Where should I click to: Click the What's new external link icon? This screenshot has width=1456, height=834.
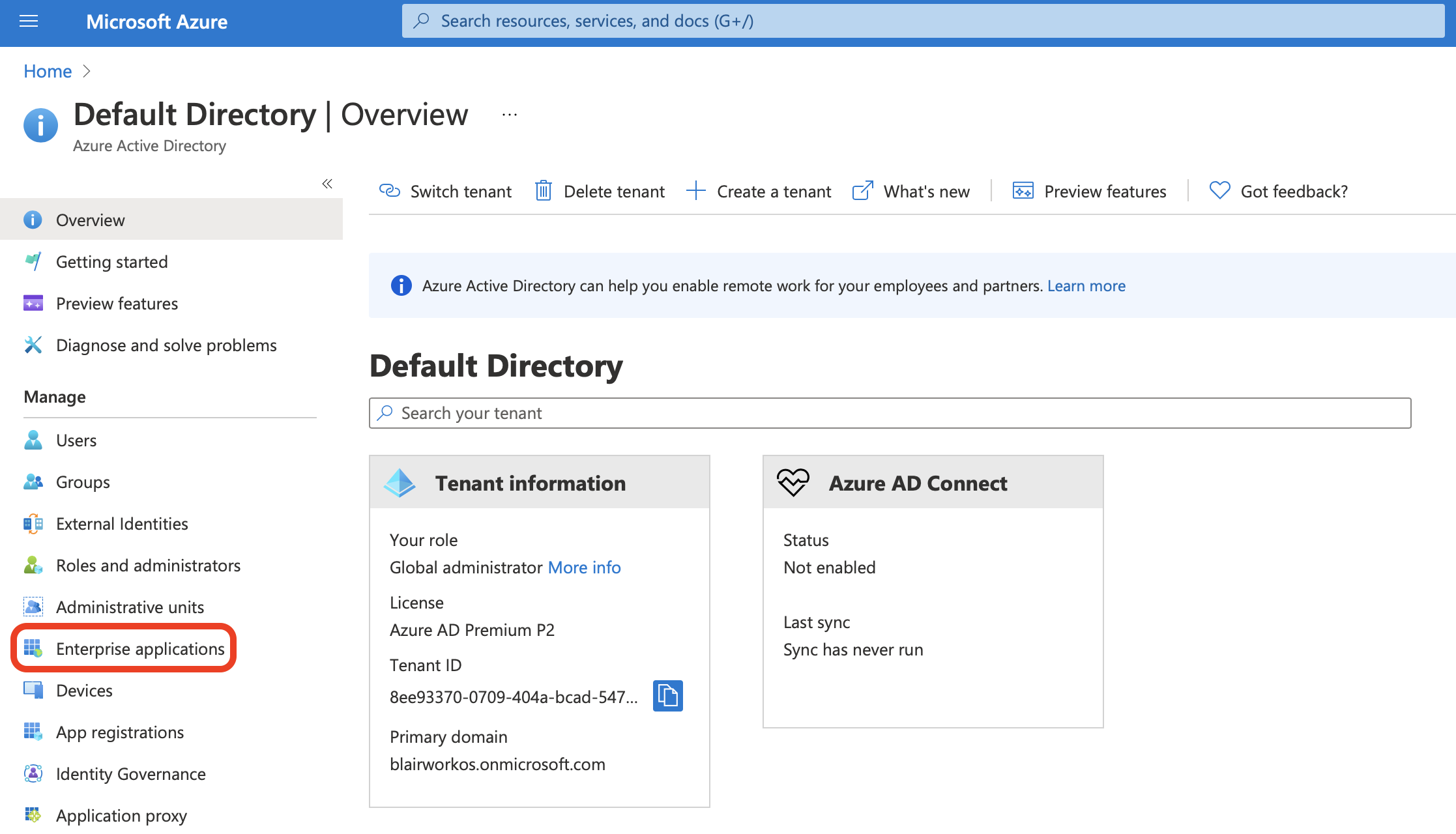863,191
